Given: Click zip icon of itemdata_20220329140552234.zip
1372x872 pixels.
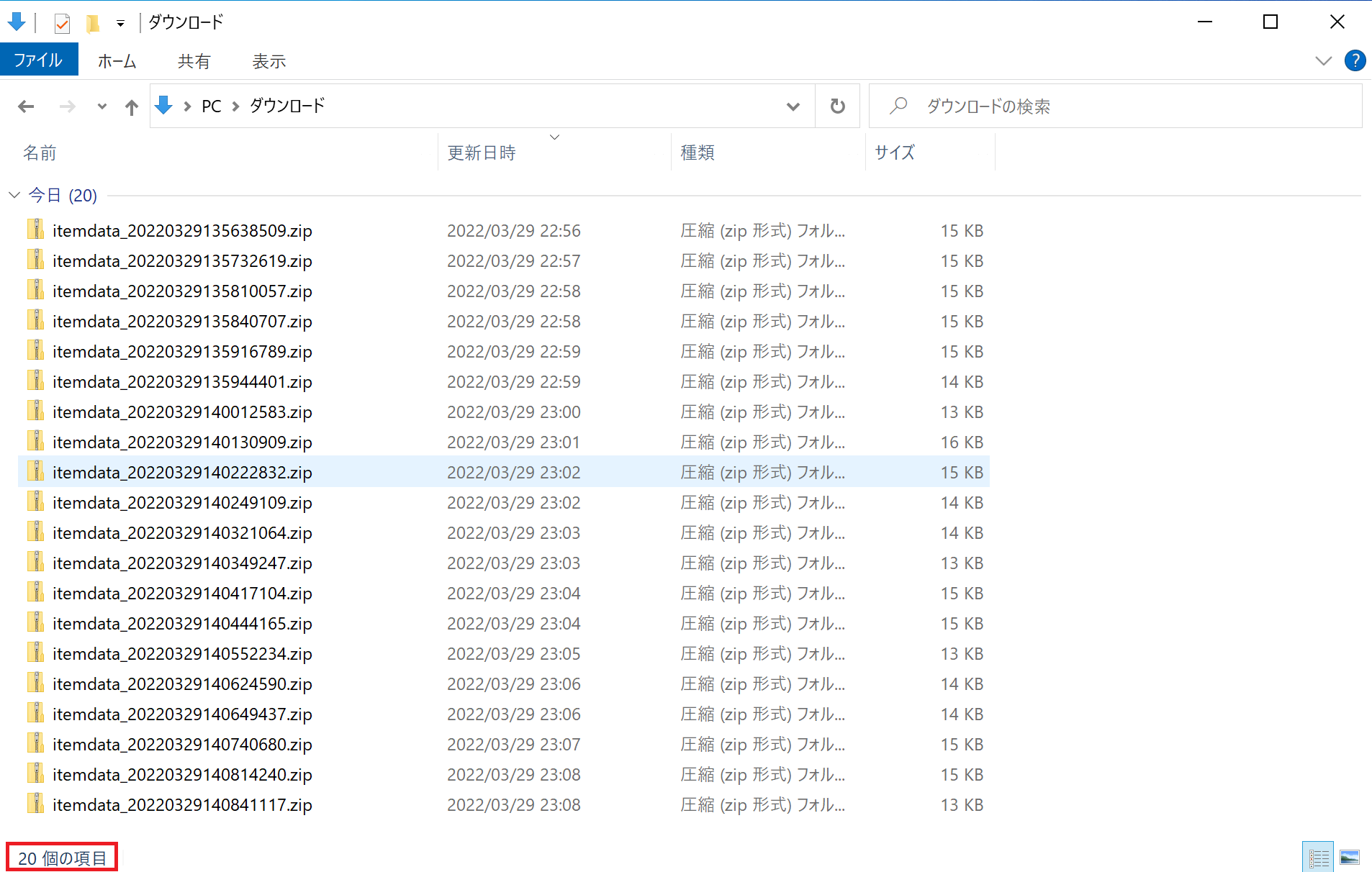Looking at the screenshot, I should (35, 653).
